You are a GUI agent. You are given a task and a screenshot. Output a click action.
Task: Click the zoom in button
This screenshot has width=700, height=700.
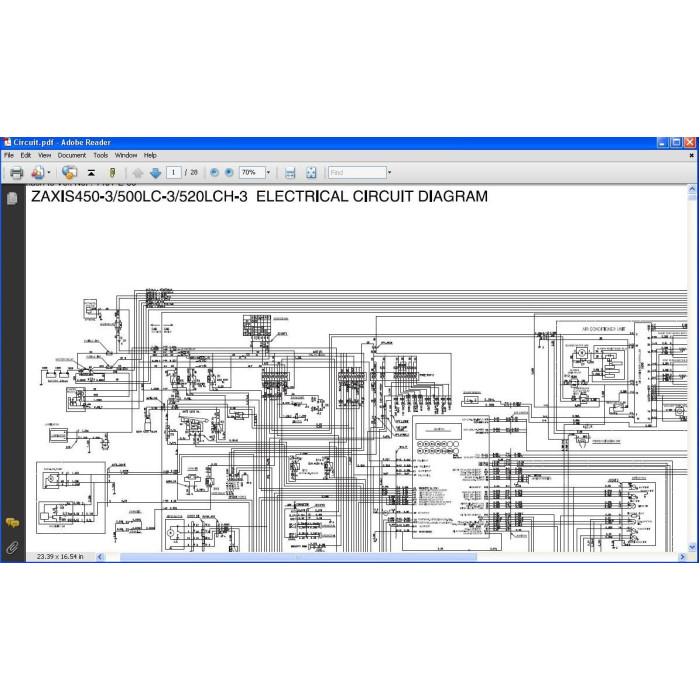click(229, 172)
